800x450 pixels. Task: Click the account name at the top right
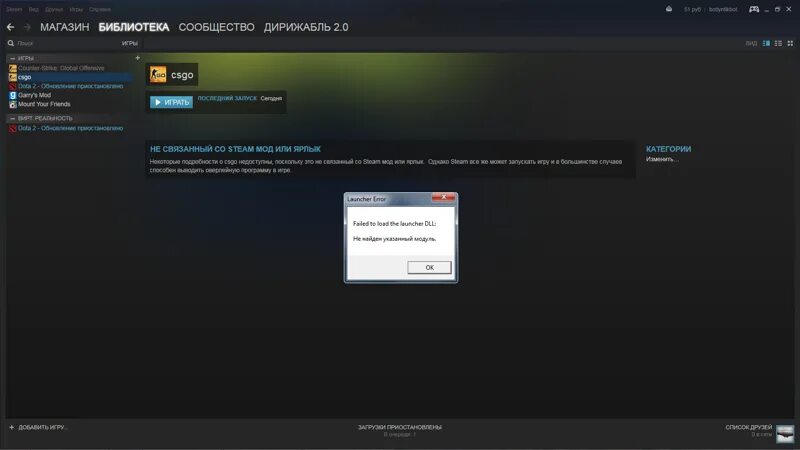pyautogui.click(x=723, y=9)
